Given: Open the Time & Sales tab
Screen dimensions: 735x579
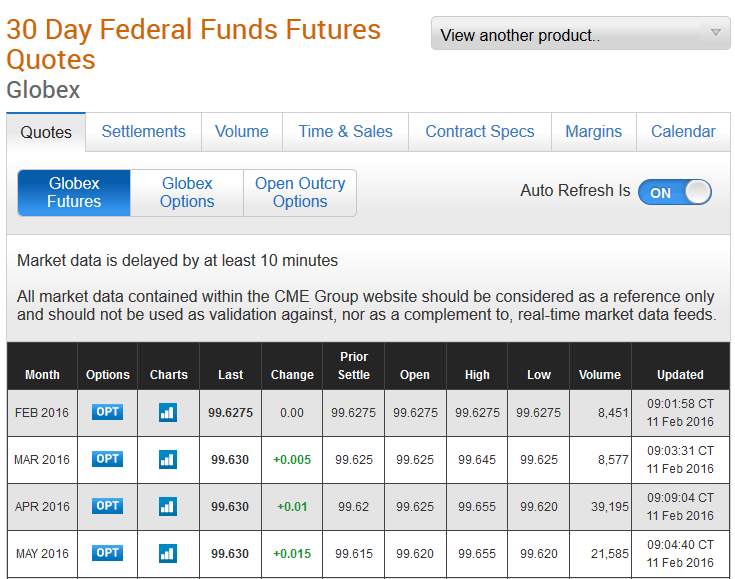Looking at the screenshot, I should coord(346,132).
